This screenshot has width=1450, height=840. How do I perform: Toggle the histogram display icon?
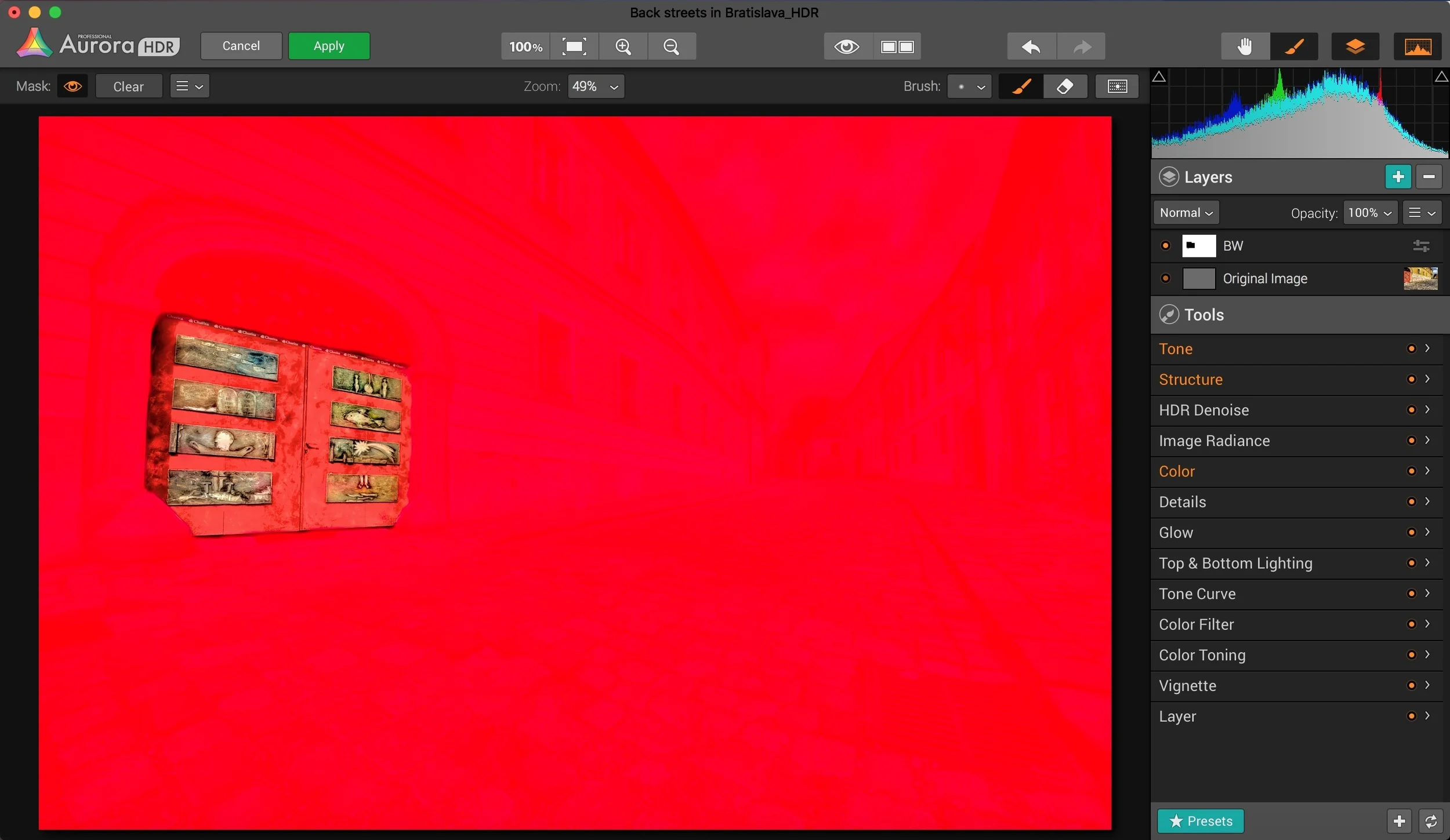point(1417,46)
